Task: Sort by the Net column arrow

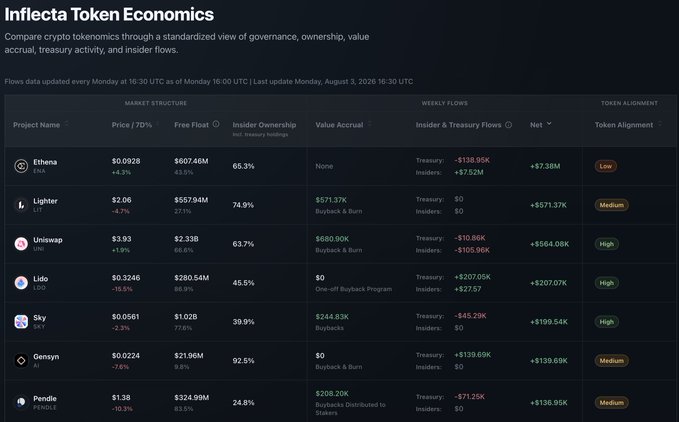Action: (549, 124)
